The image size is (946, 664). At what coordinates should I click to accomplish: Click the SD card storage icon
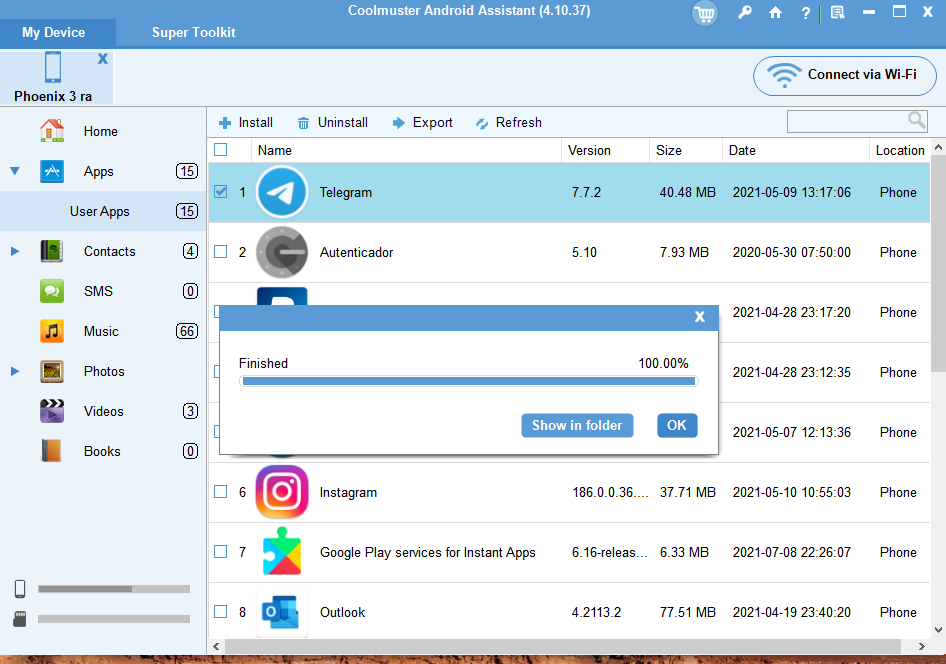(20, 619)
